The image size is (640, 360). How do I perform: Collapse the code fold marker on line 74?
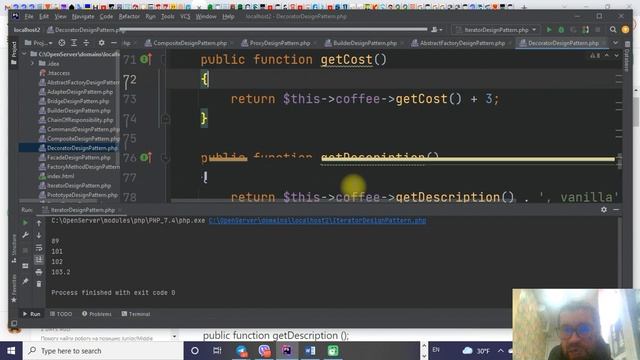coord(165,119)
